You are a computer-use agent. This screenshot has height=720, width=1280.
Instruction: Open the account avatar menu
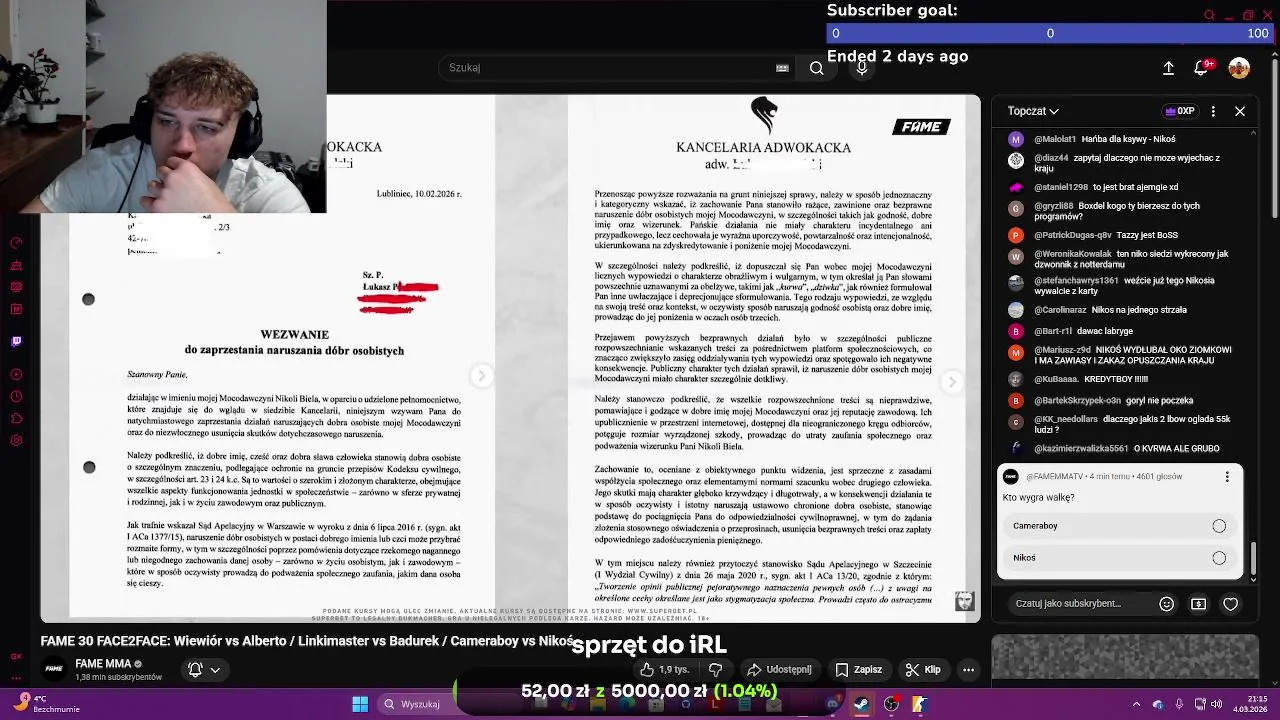coord(1239,68)
